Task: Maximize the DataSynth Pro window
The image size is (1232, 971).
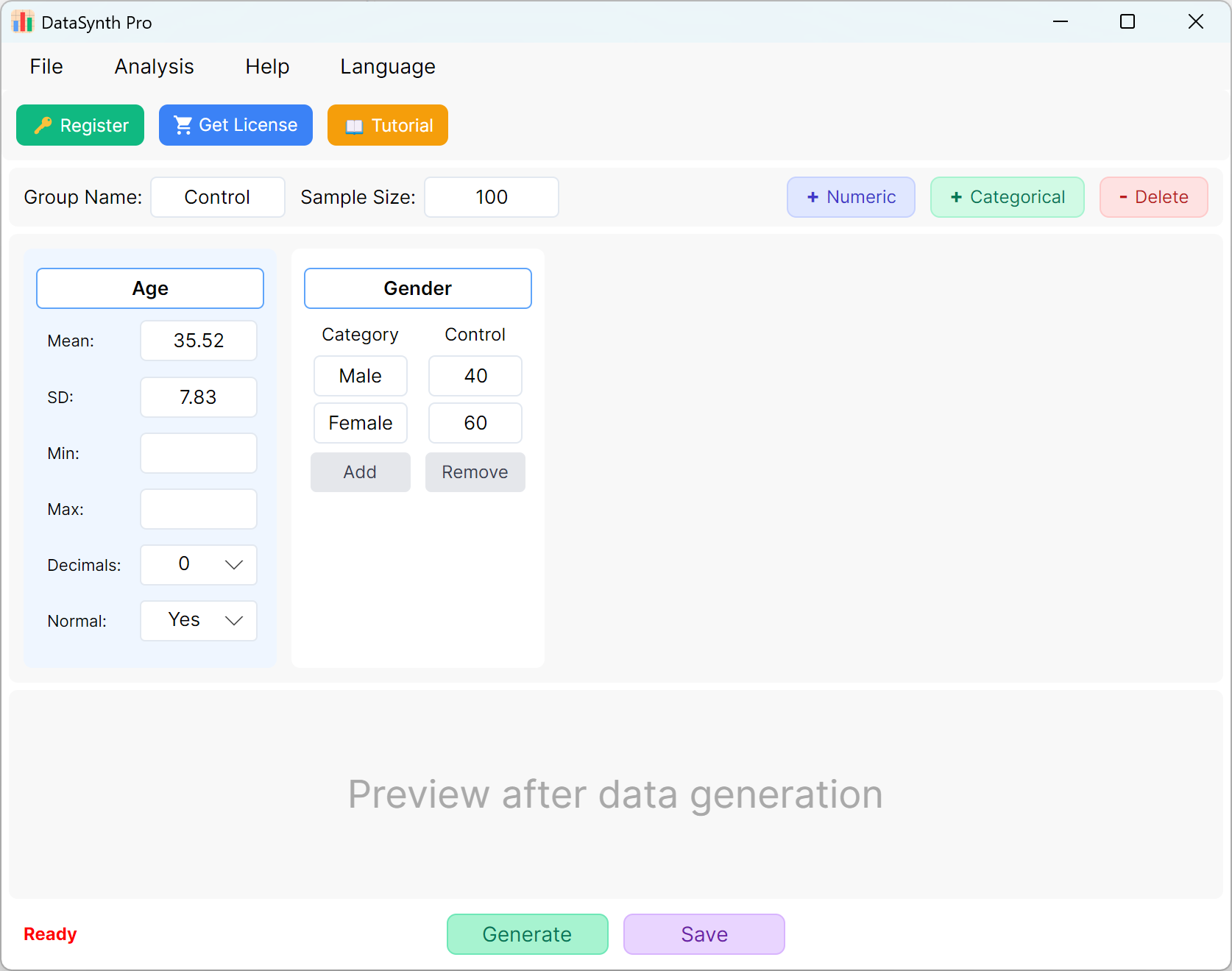Action: (1127, 22)
